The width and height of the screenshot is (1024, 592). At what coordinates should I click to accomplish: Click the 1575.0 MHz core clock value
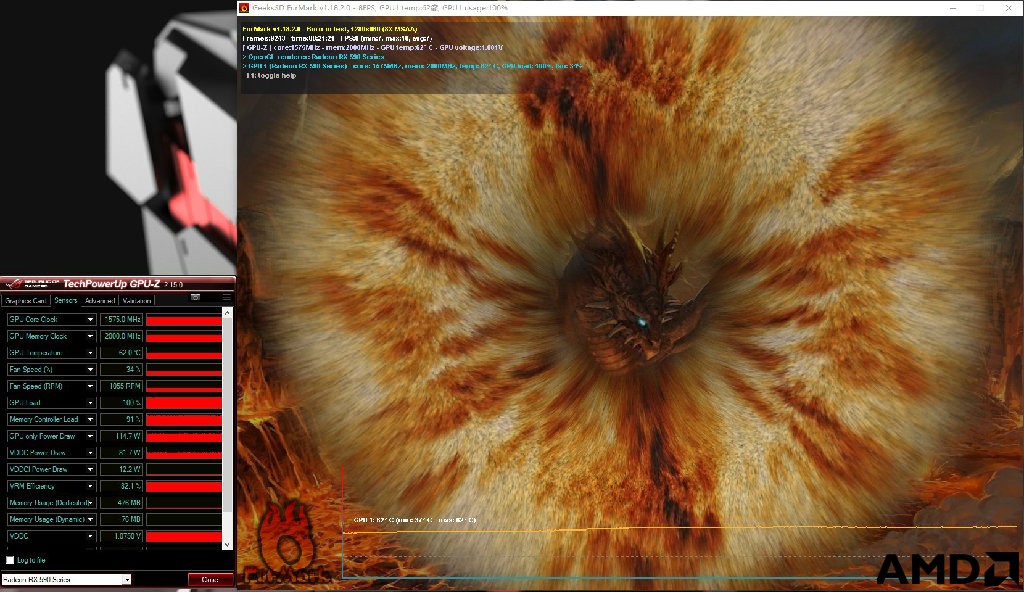(x=121, y=320)
